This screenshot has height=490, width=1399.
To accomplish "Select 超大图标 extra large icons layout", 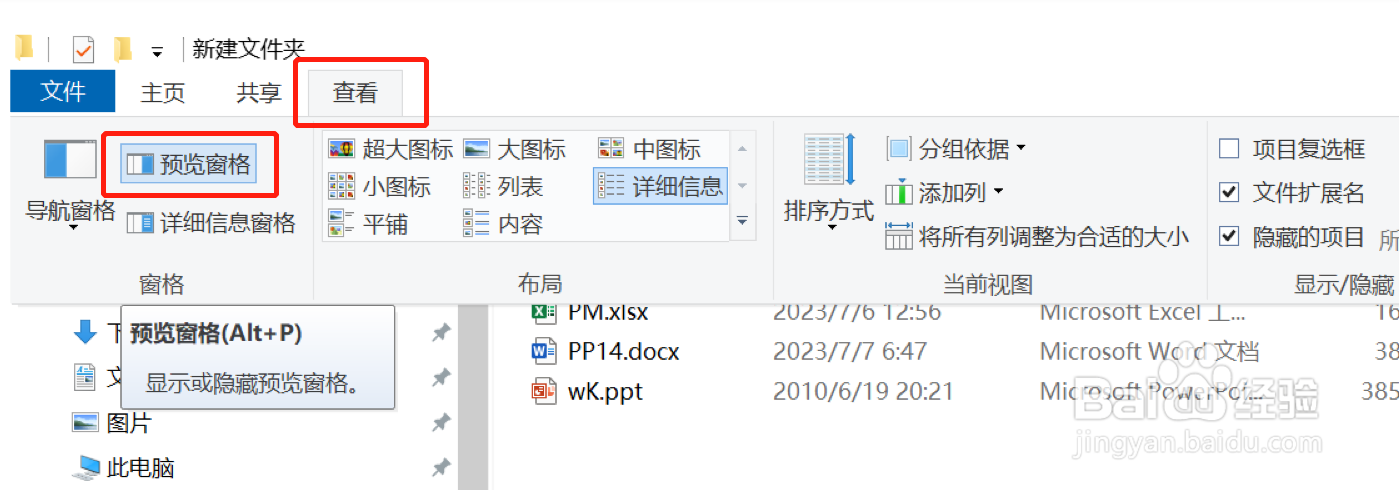I will click(x=390, y=150).
